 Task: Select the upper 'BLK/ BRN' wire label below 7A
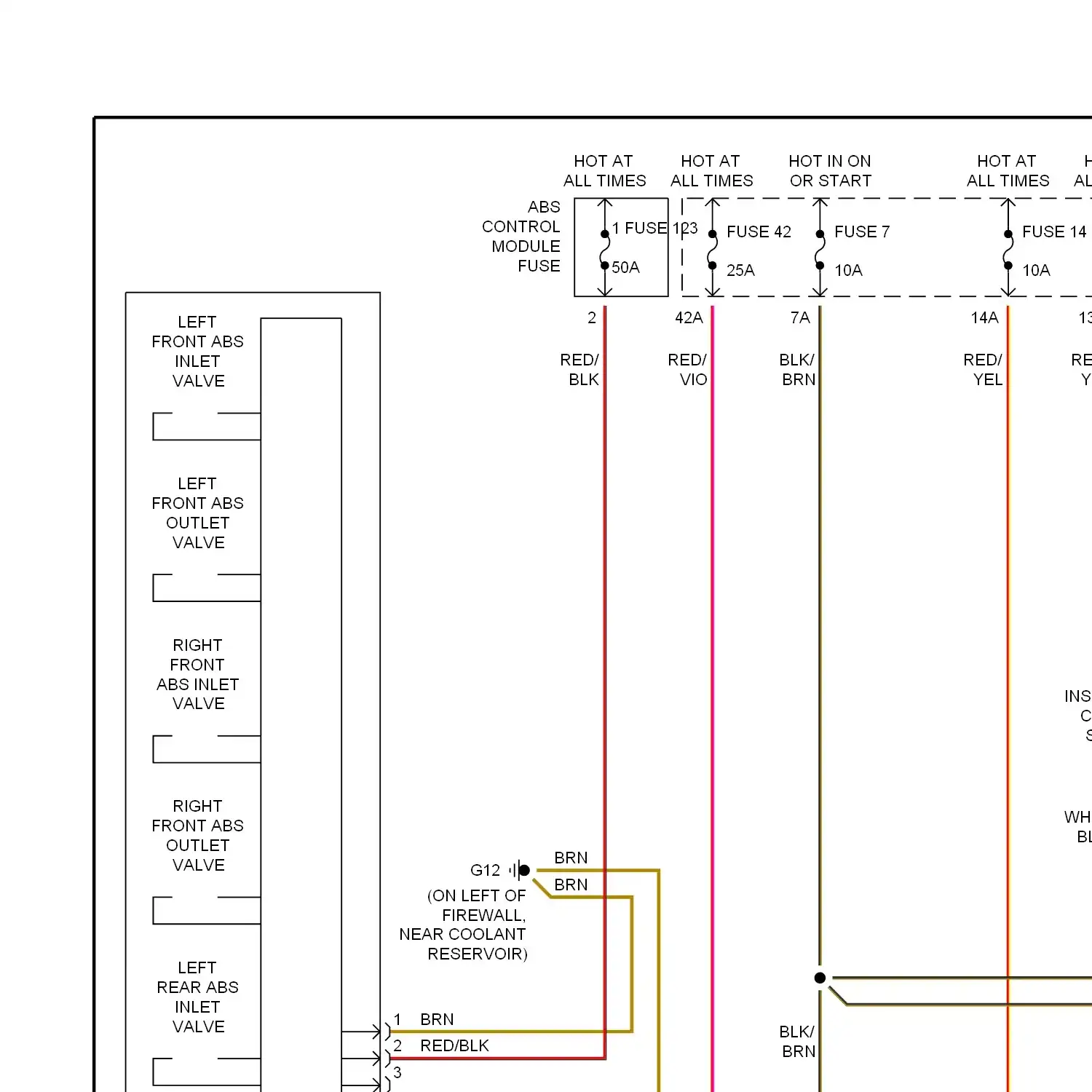797,370
